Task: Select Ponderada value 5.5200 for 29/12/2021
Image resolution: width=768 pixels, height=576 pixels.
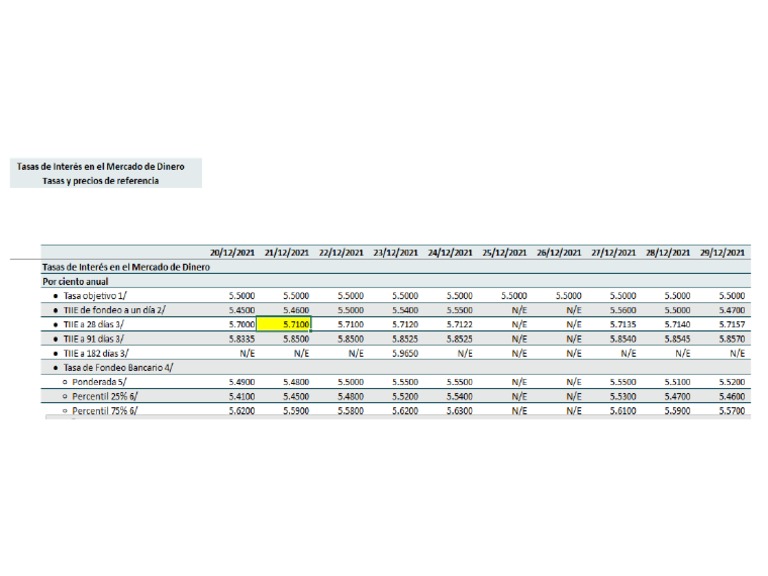Action: pos(732,382)
